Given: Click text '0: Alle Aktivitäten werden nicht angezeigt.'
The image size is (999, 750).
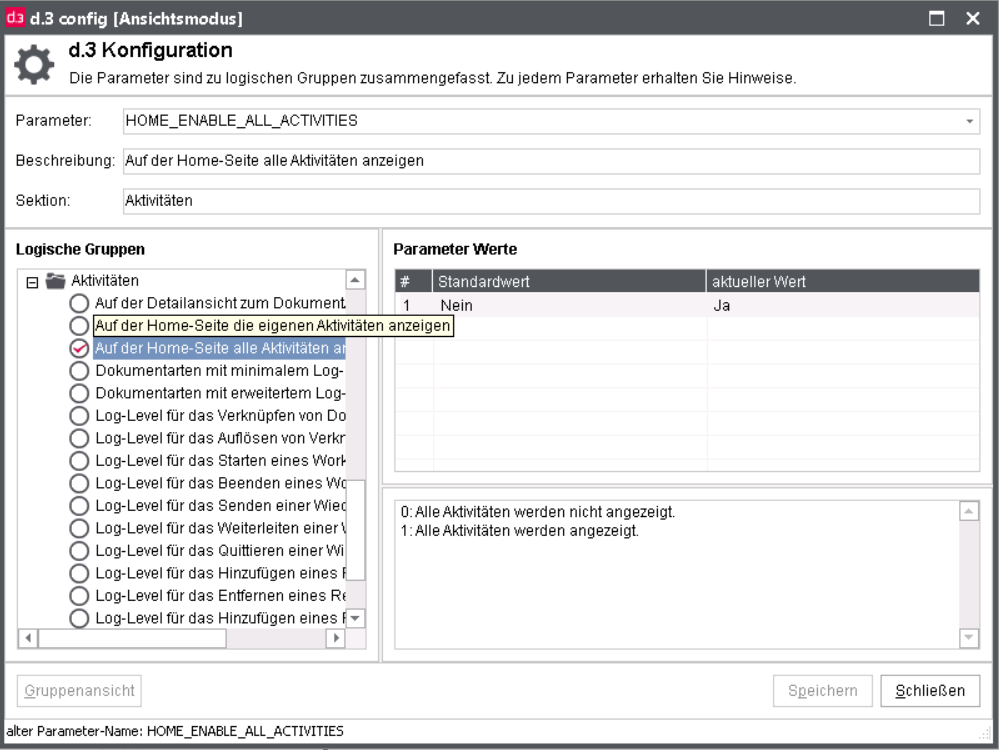Looking at the screenshot, I should pos(538,512).
